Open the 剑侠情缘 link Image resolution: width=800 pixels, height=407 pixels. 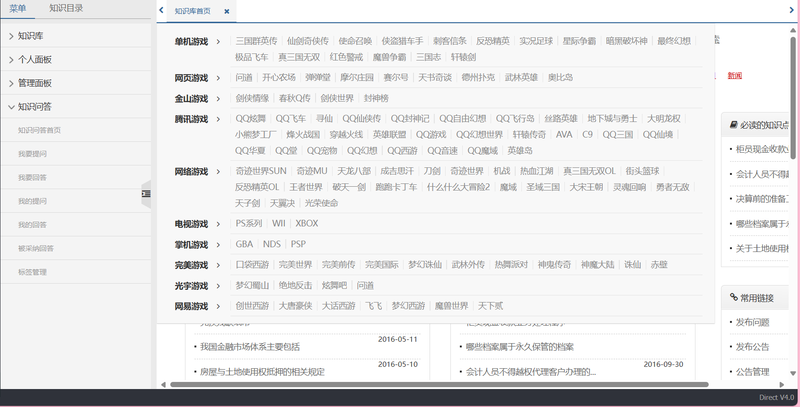pyautogui.click(x=252, y=98)
